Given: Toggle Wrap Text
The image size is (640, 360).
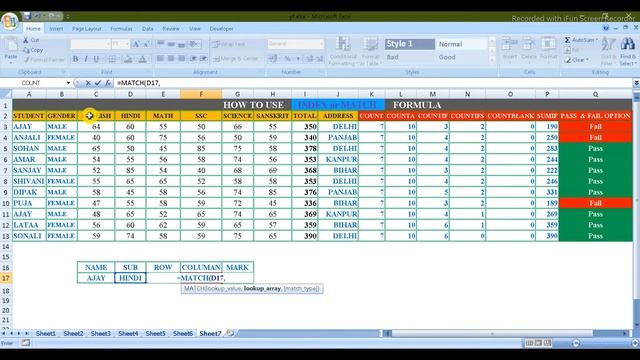Looking at the screenshot, I should click(x=229, y=44).
